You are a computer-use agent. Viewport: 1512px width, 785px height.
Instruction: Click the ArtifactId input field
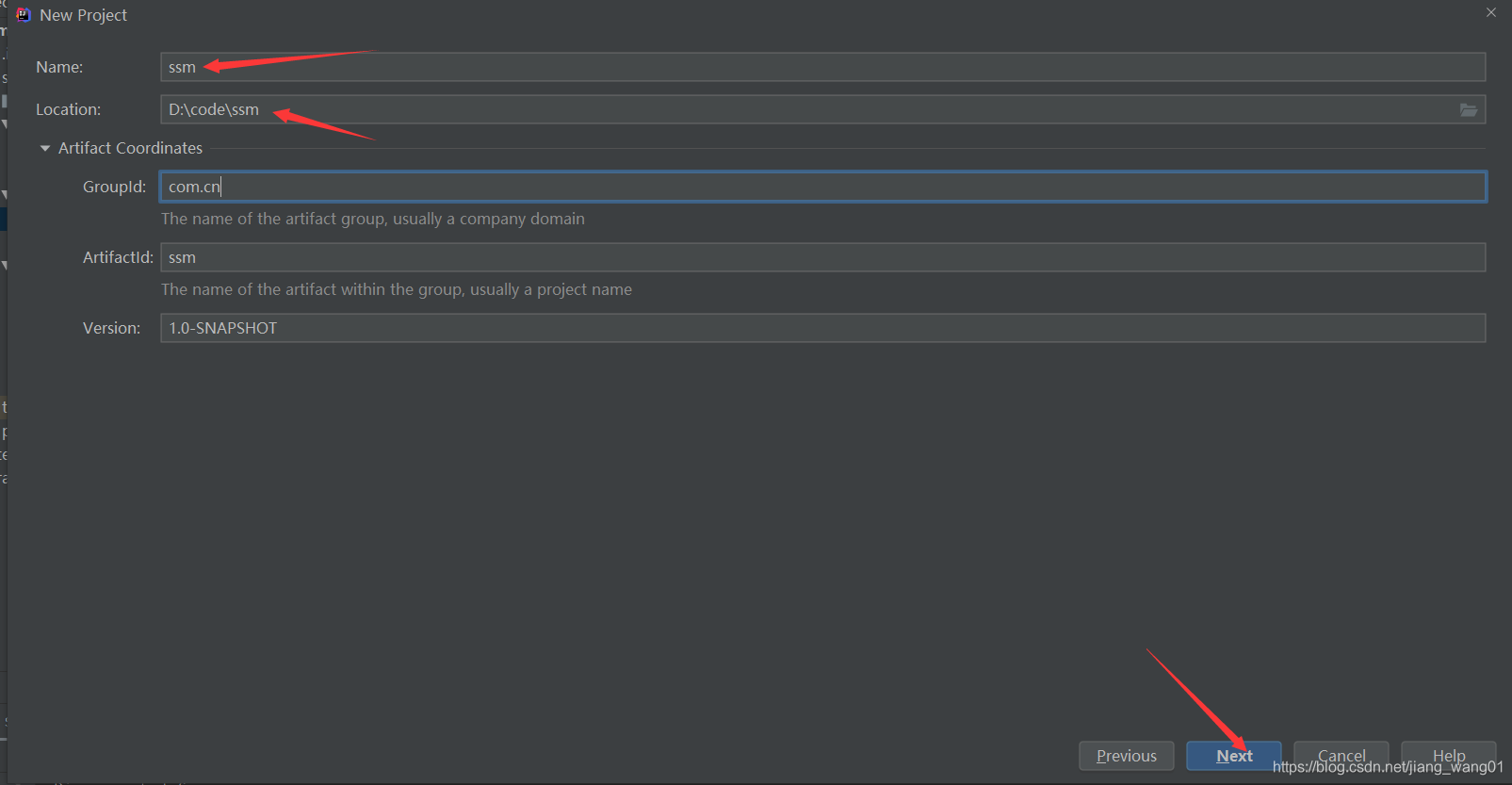pyautogui.click(x=822, y=257)
